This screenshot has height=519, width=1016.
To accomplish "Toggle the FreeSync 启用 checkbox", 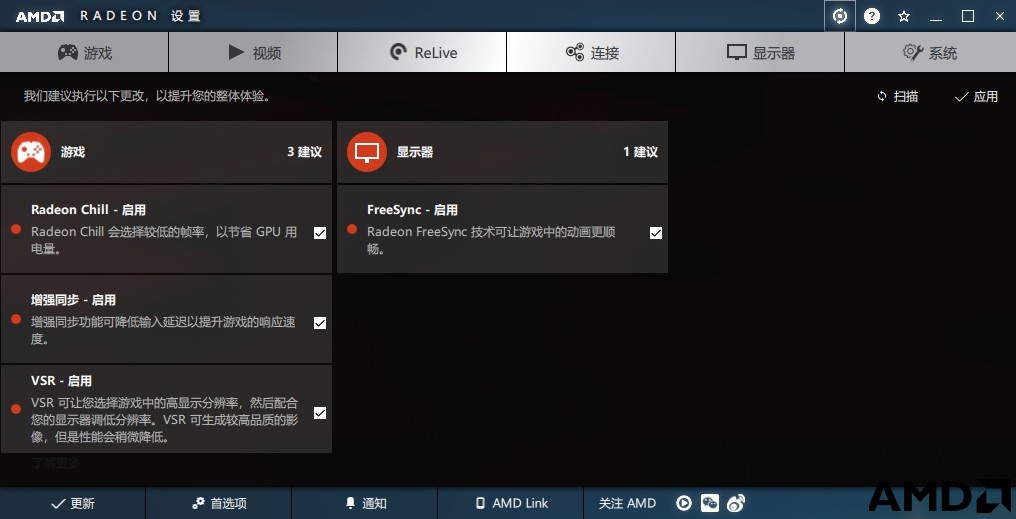I will (x=656, y=233).
